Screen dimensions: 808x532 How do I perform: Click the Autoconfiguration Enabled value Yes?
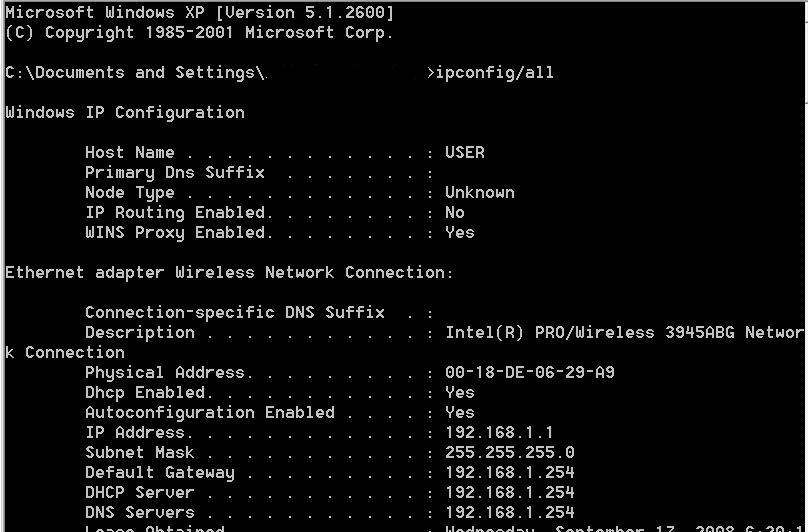460,412
